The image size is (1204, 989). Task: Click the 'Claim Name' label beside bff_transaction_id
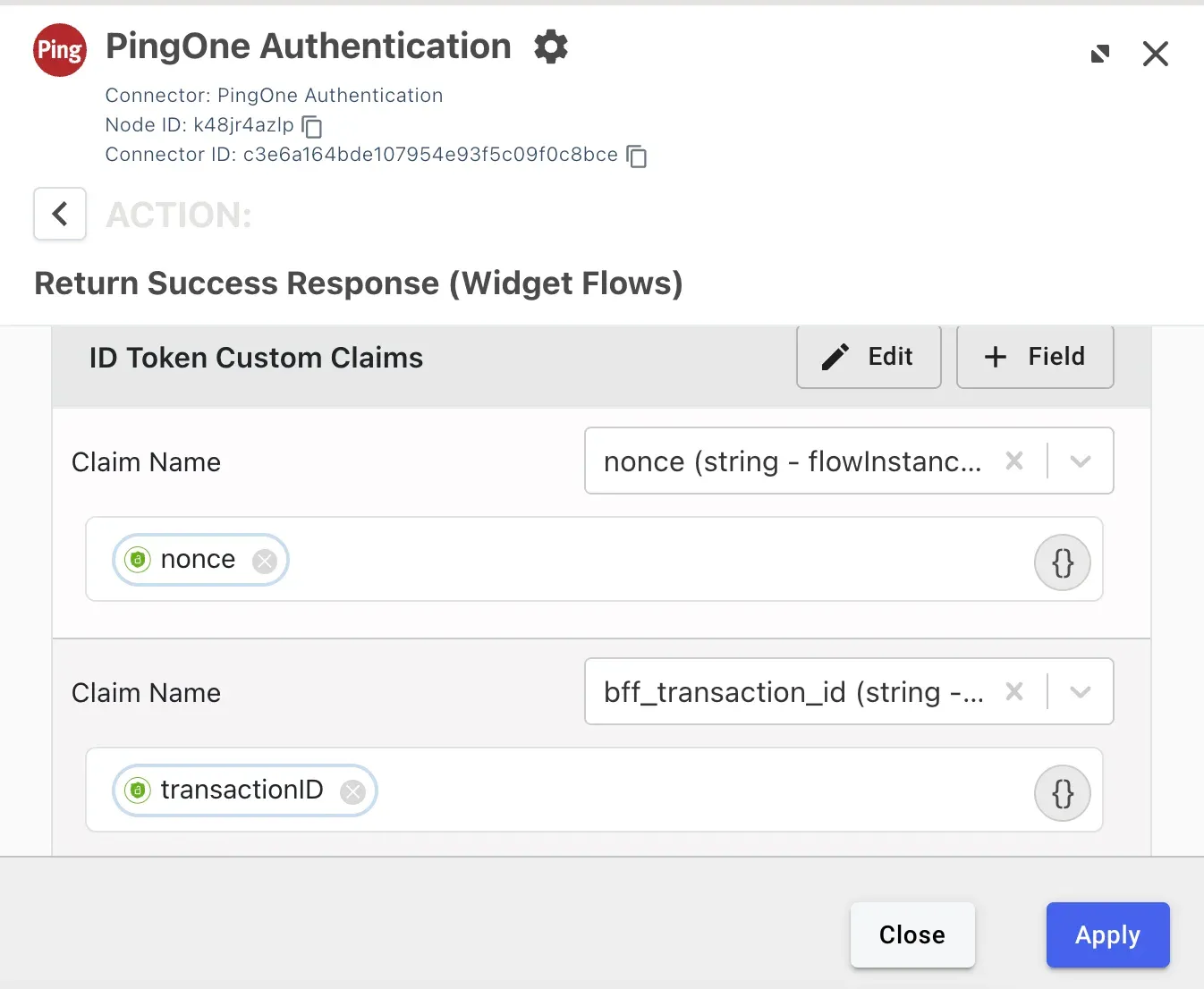[x=146, y=693]
